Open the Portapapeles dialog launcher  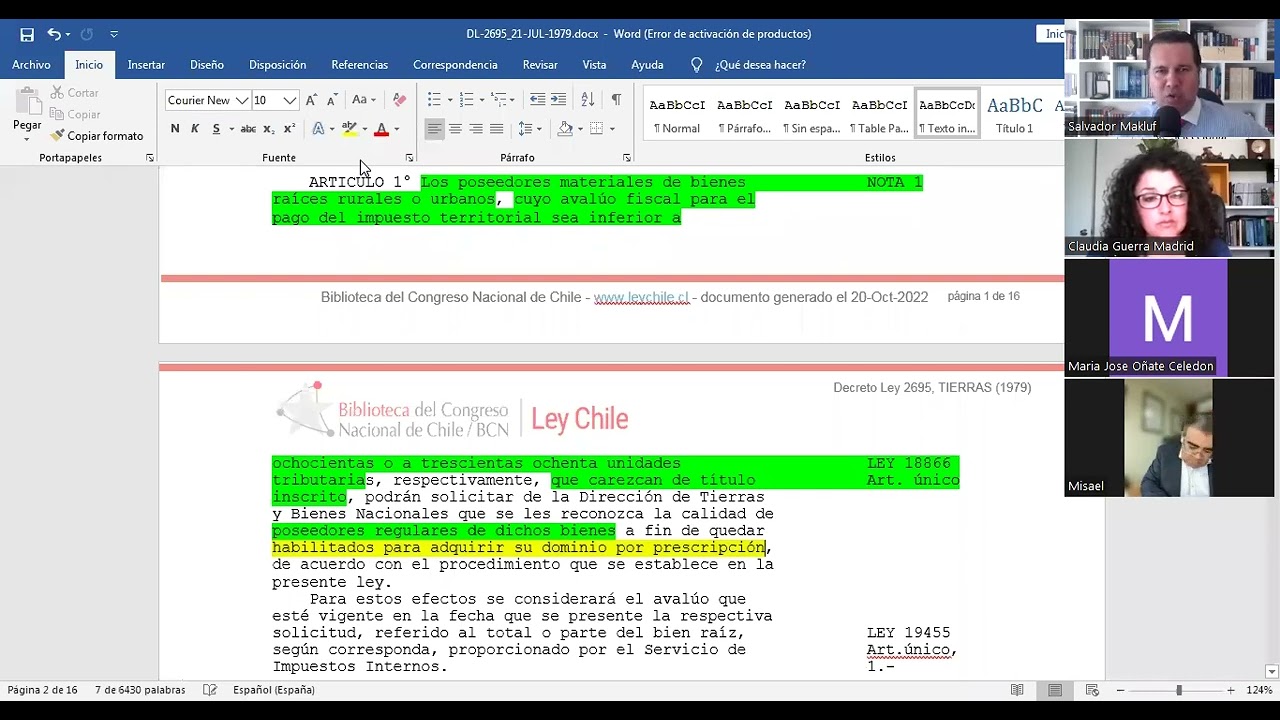pyautogui.click(x=150, y=158)
